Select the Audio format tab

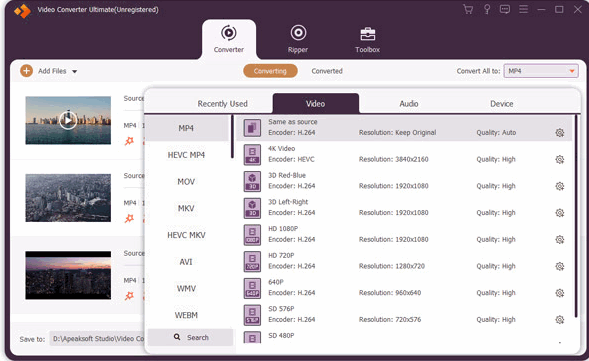(409, 103)
